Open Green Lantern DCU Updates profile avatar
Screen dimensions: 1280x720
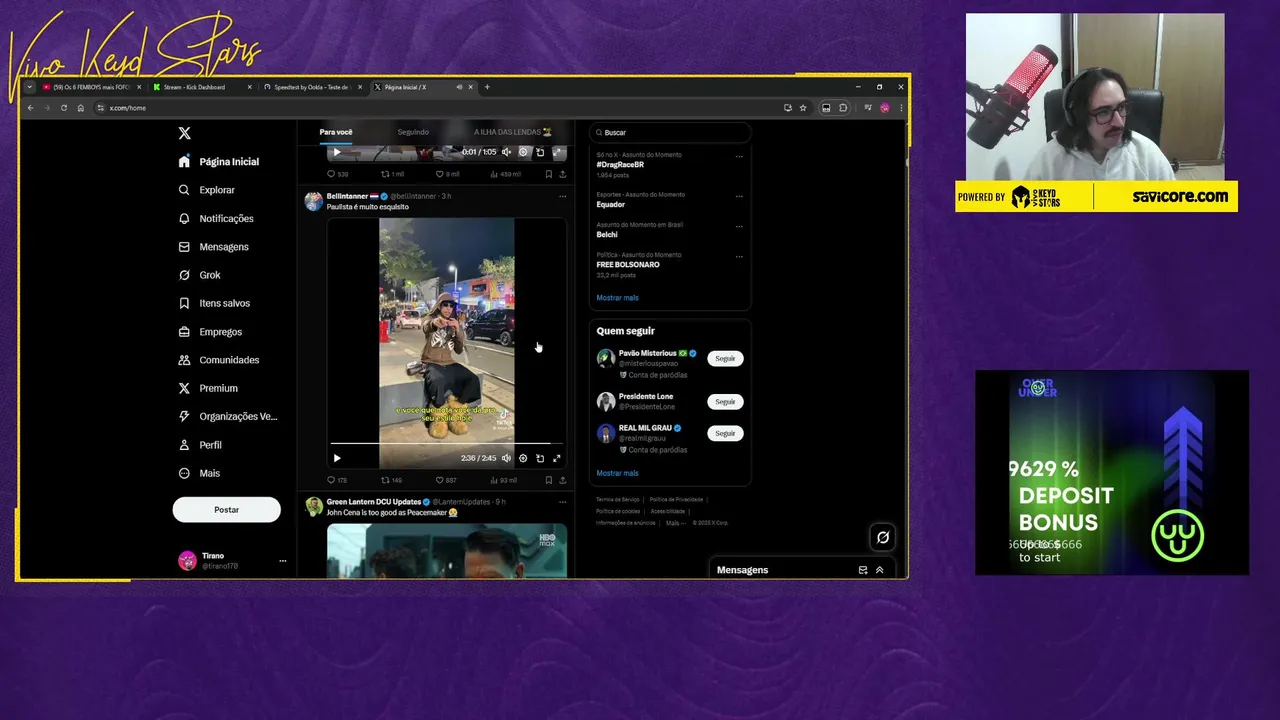point(314,507)
